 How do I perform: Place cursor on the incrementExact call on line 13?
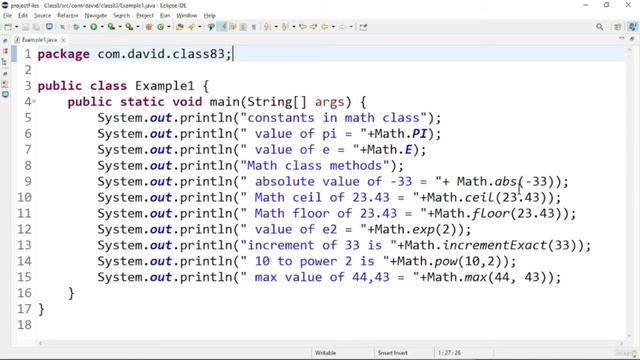pos(495,245)
